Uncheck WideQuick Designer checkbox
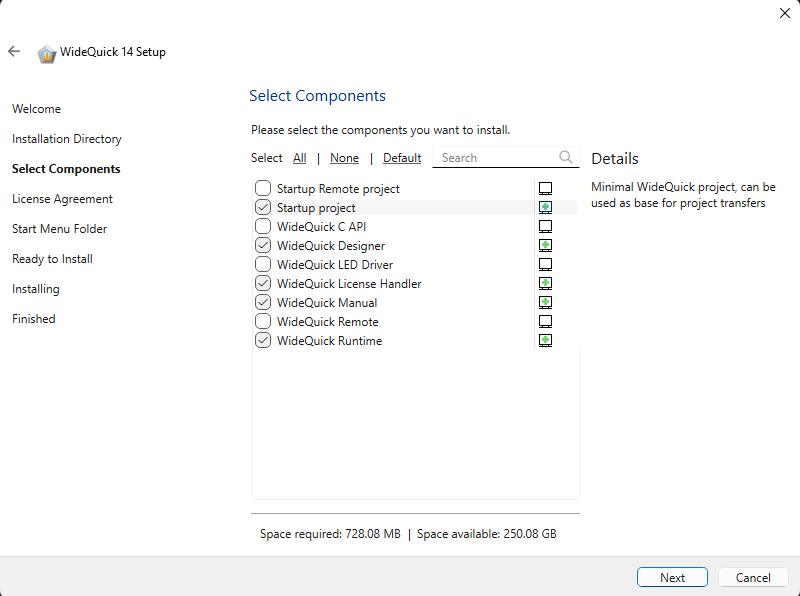The width and height of the screenshot is (800, 596). coord(263,245)
